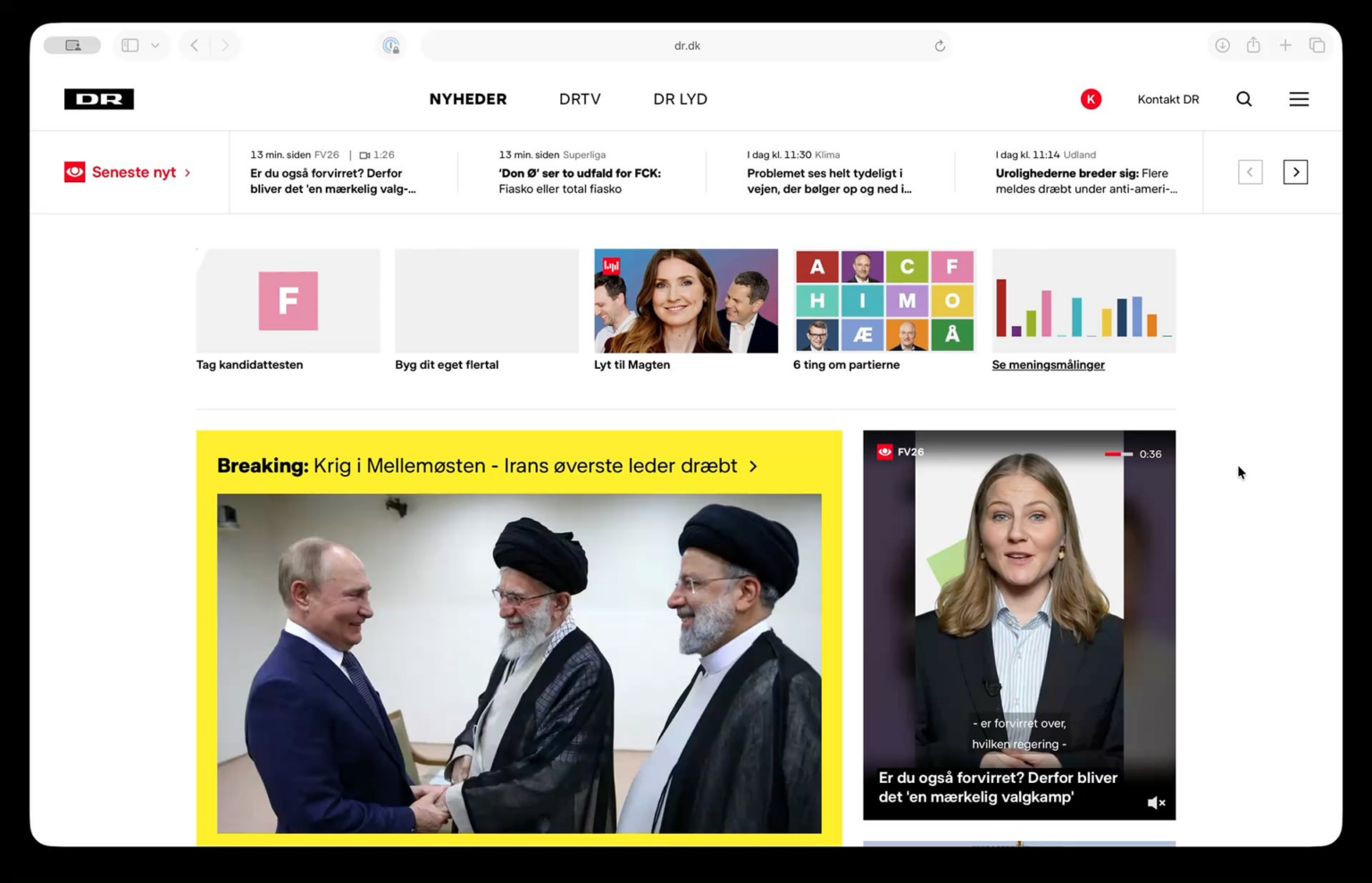The width and height of the screenshot is (1372, 883).
Task: Open a new tab with the plus icon
Action: [x=1285, y=46]
